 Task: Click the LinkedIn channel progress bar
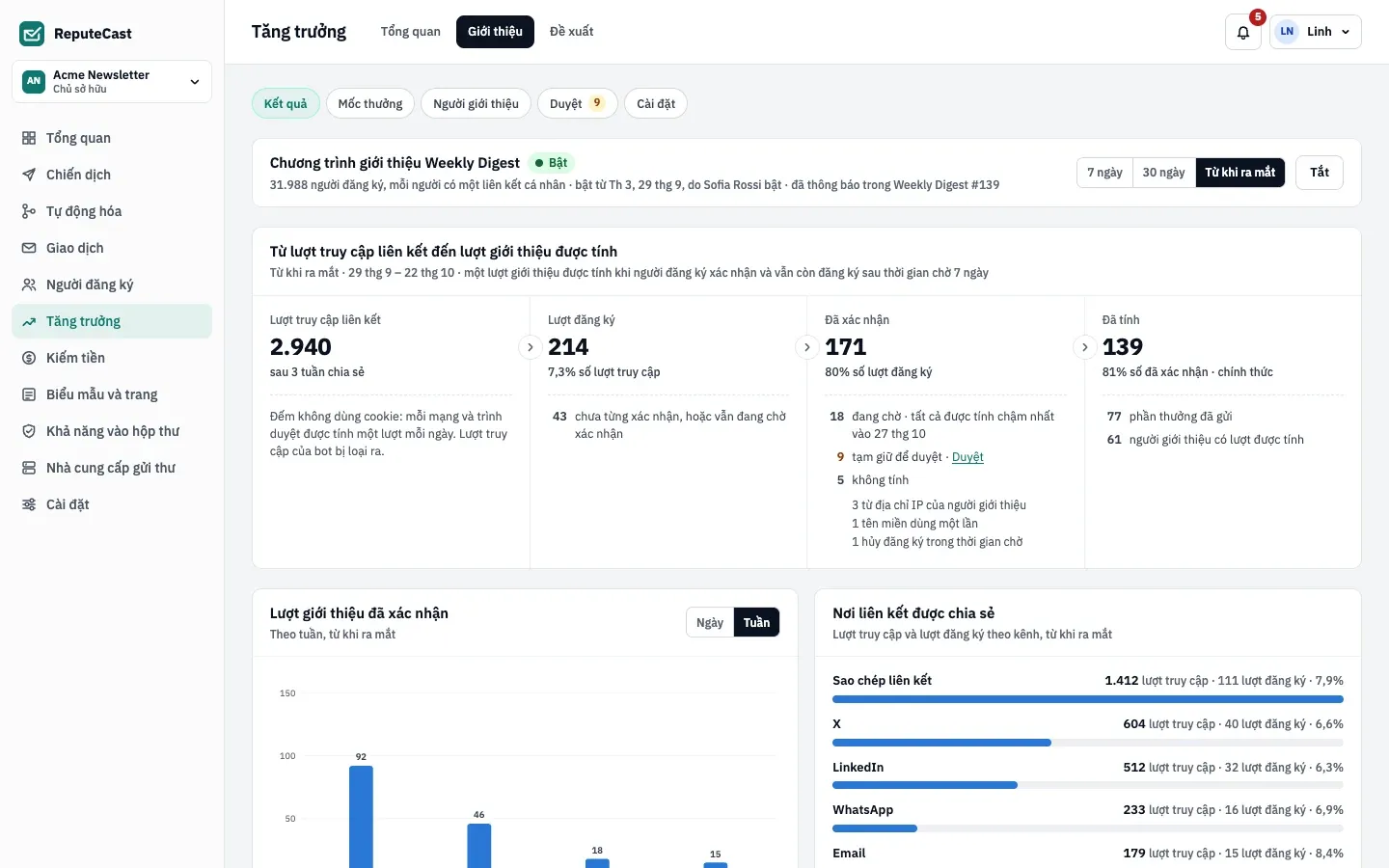pos(1088,785)
